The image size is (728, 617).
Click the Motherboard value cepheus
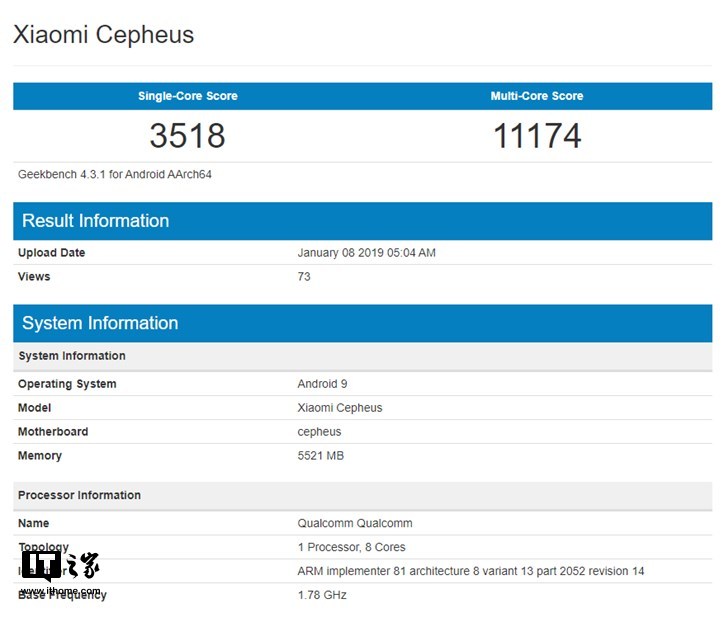pos(319,432)
